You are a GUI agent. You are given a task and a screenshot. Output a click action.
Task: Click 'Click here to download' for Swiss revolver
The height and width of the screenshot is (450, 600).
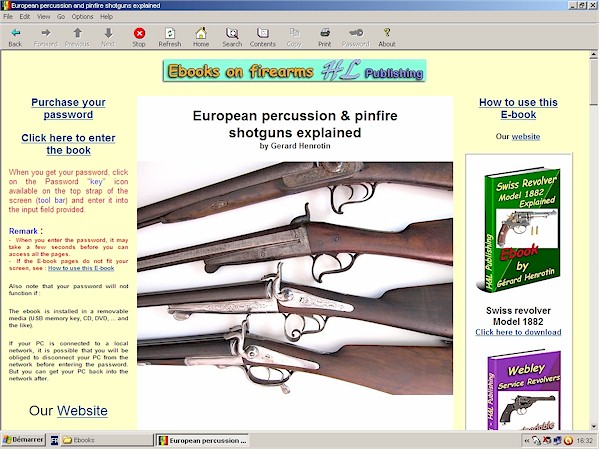click(x=518, y=332)
